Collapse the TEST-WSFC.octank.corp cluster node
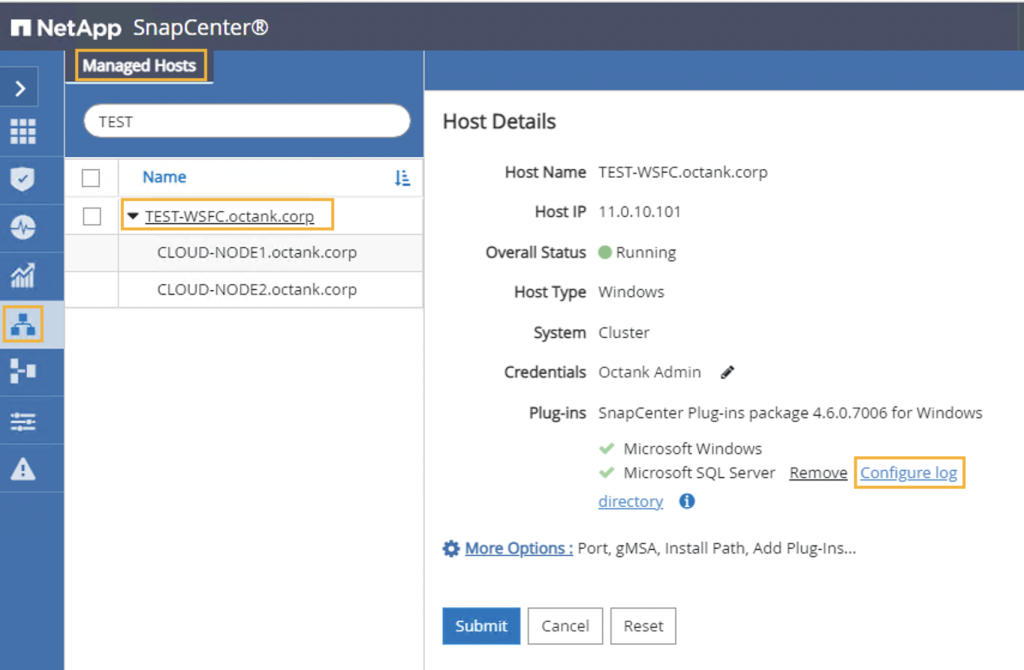This screenshot has width=1024, height=670. (x=132, y=215)
